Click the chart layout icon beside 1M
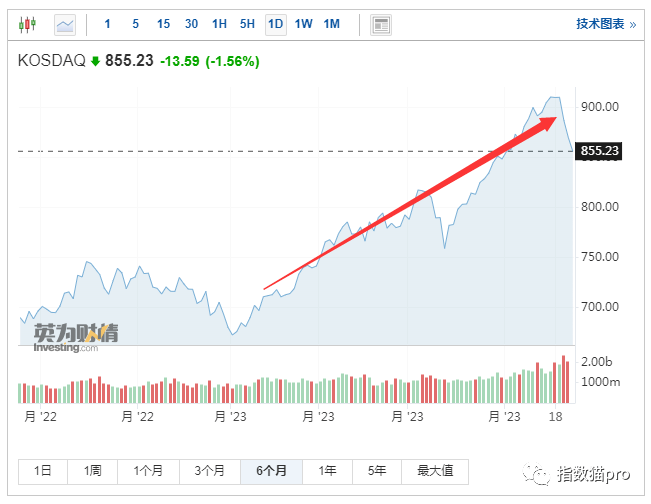The height and width of the screenshot is (504, 651). click(x=380, y=23)
